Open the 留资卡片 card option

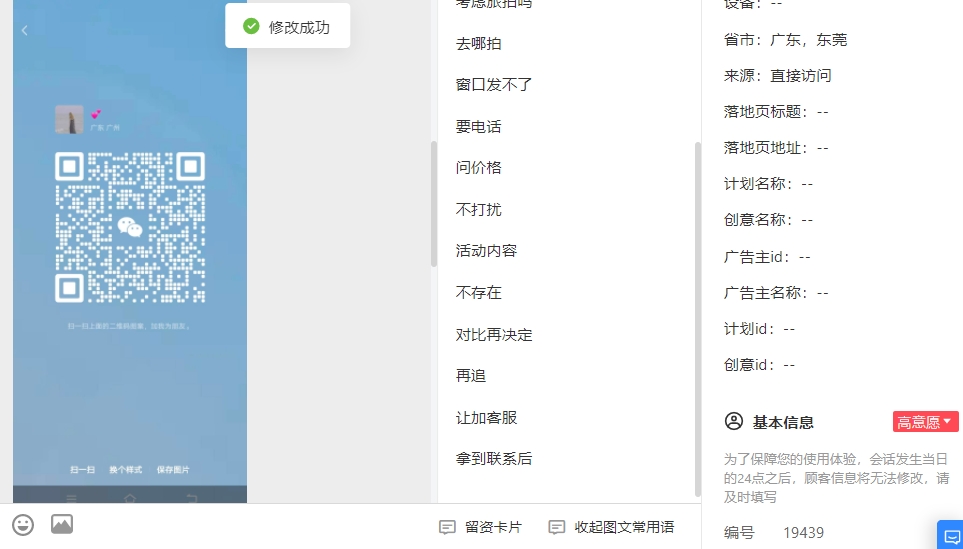coord(480,527)
